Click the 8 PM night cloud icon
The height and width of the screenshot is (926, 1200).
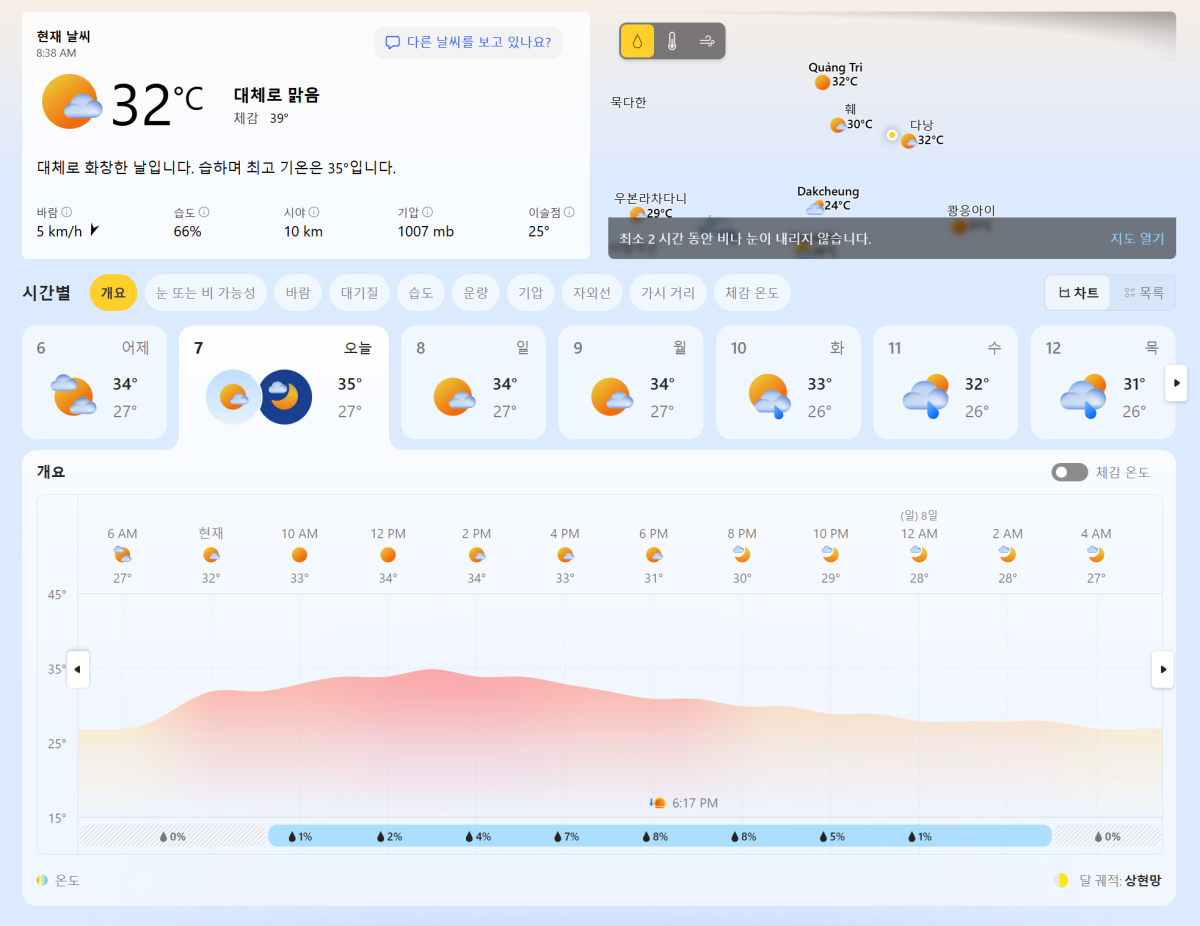741,554
